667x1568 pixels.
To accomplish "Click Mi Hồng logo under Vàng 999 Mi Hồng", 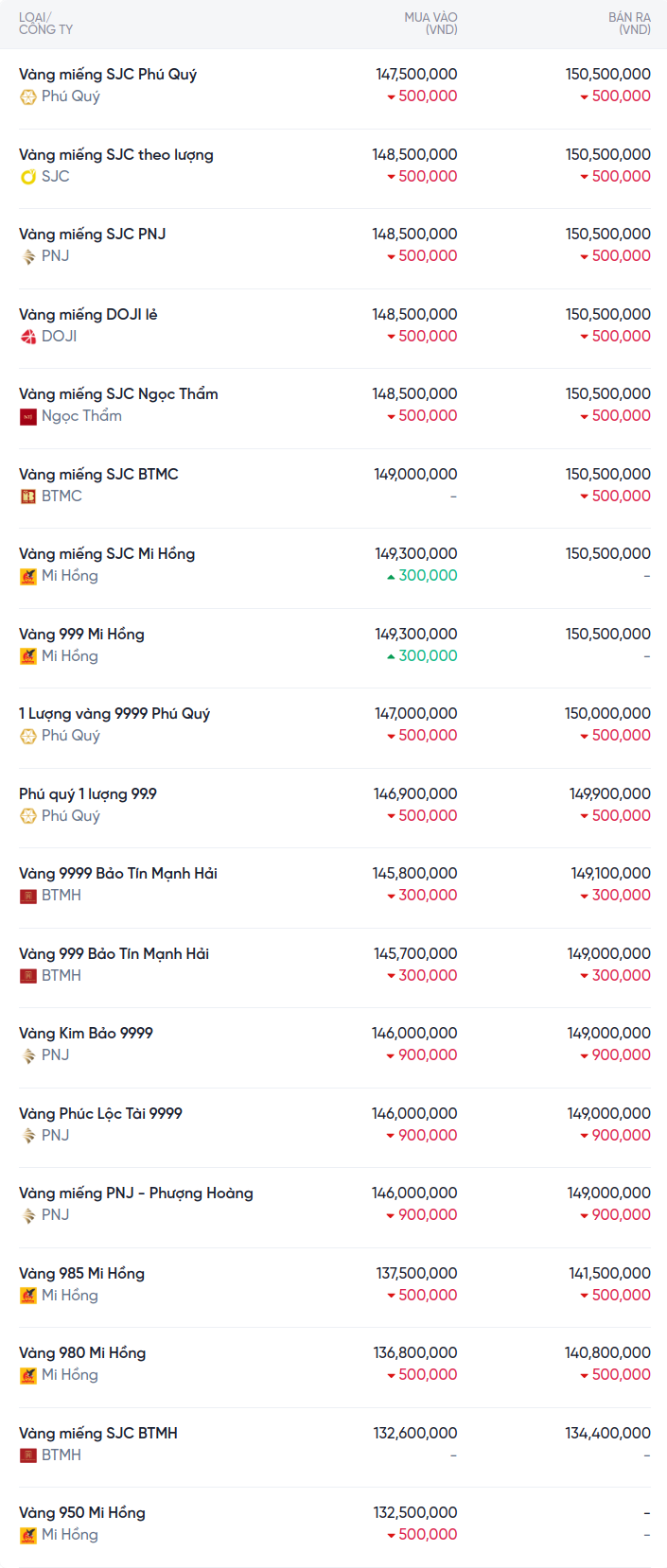I will pyautogui.click(x=28, y=656).
